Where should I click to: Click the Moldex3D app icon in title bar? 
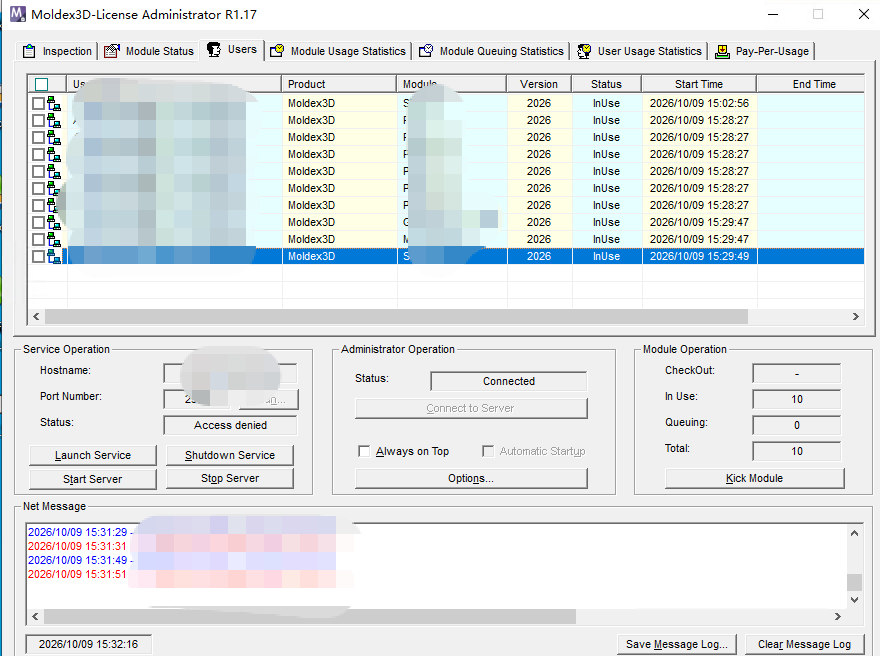(x=18, y=14)
